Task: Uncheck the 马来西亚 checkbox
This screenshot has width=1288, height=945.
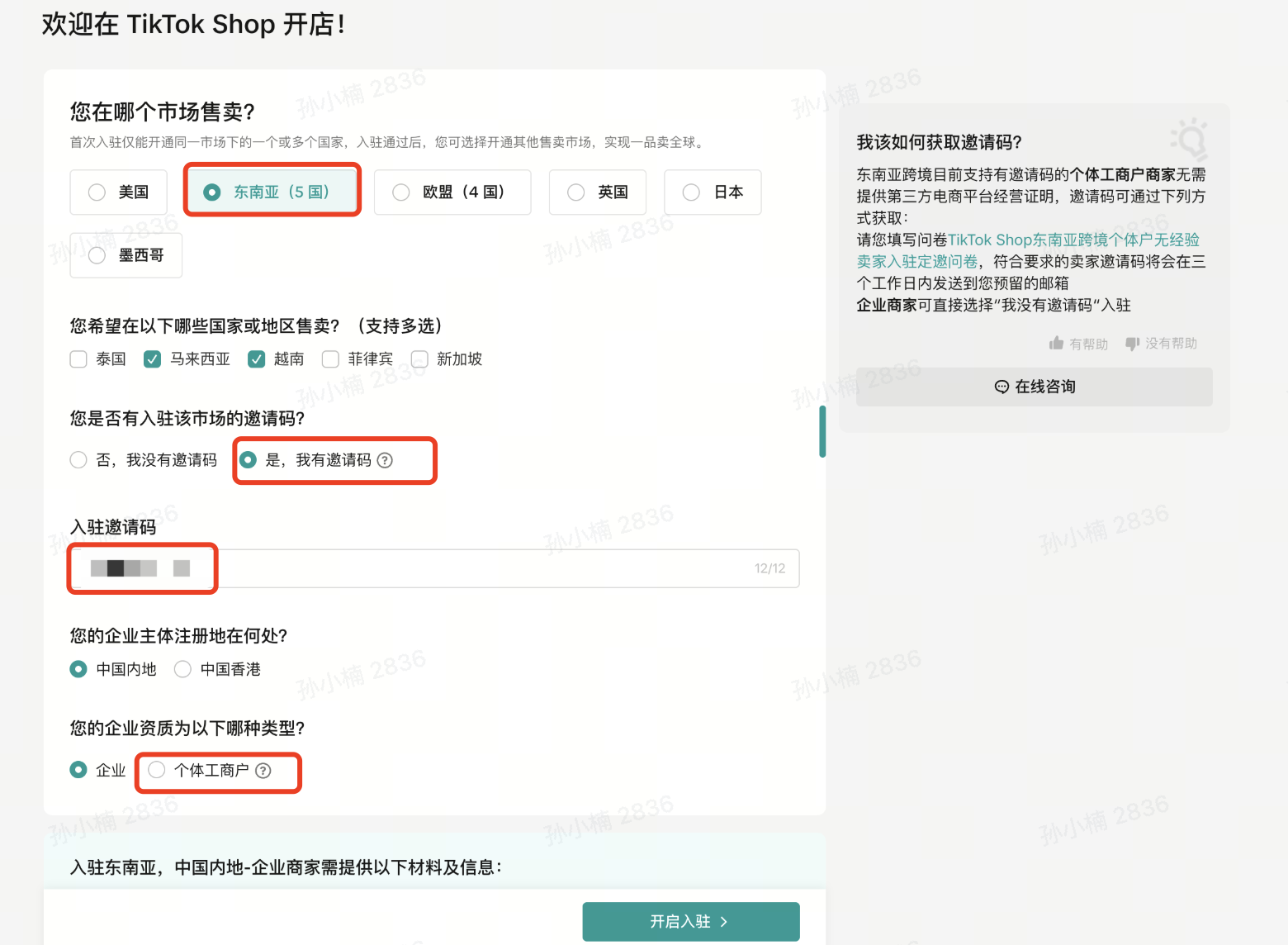Action: click(x=153, y=359)
